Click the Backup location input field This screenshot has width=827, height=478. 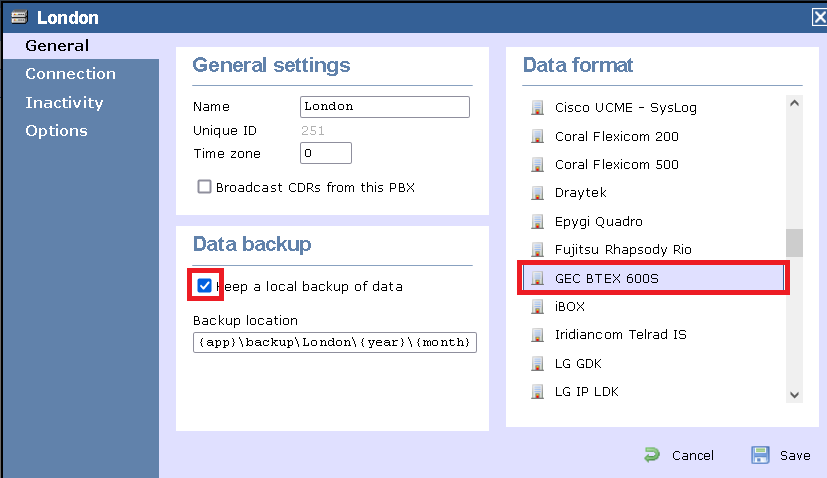334,342
